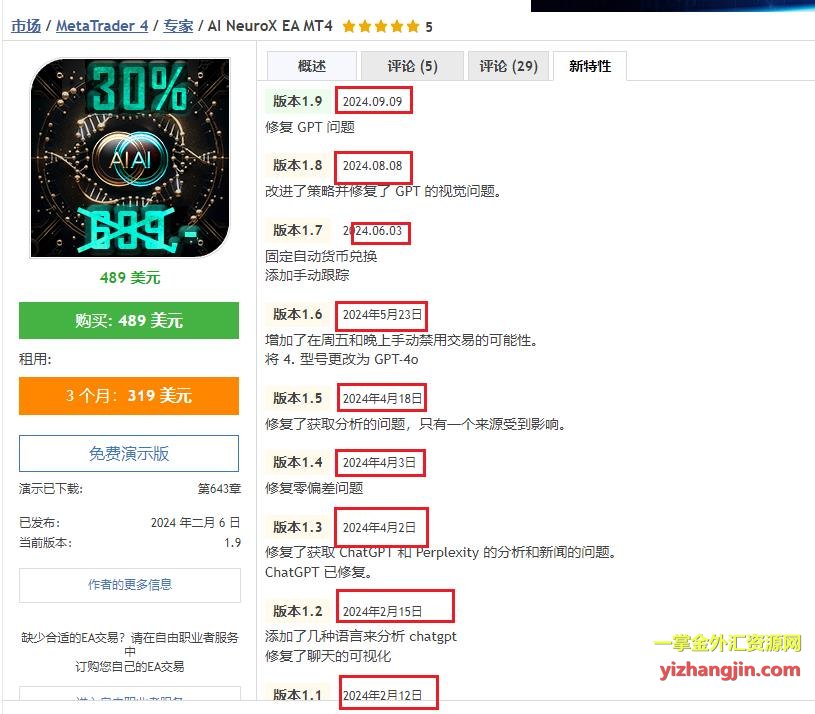Click the green 购买: 489 美元 button

click(x=129, y=321)
